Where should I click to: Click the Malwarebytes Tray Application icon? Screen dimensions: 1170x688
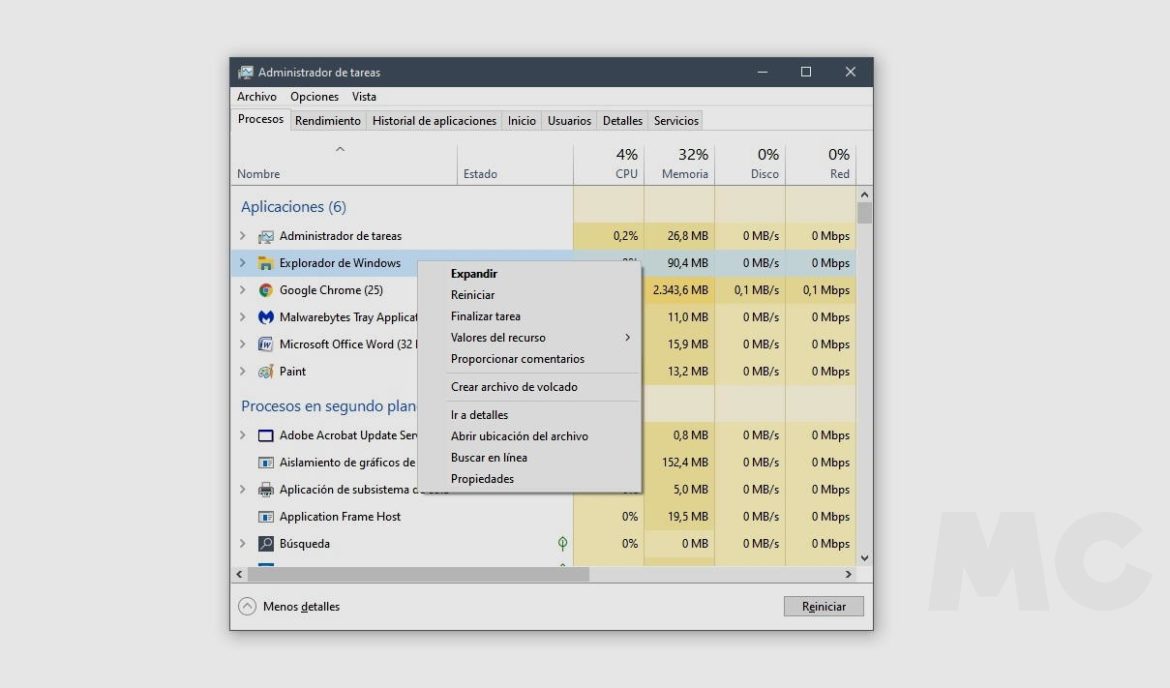[266, 318]
